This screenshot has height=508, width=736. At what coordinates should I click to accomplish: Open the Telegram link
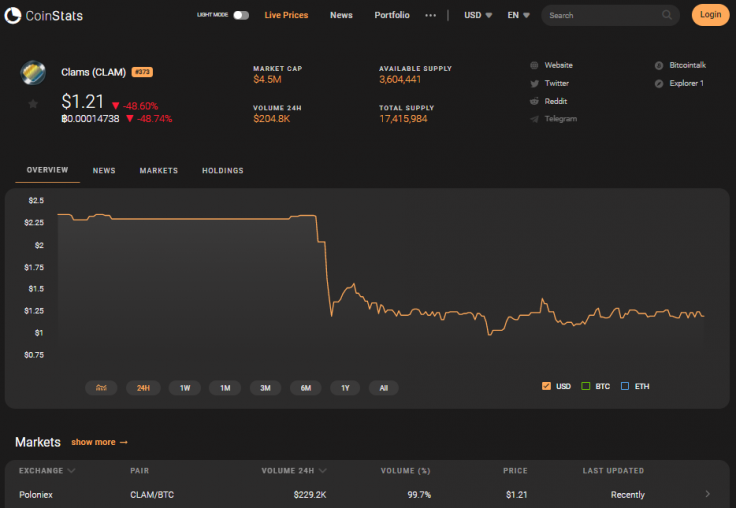tap(560, 119)
